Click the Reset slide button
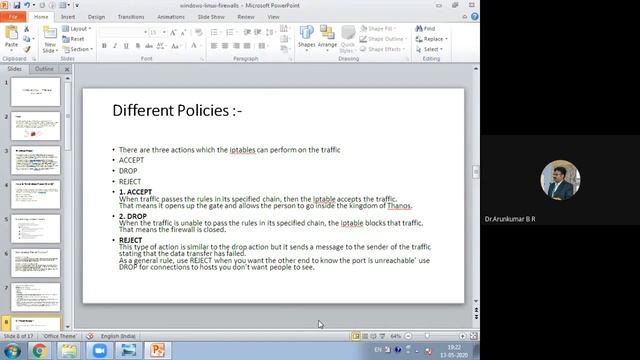The width and height of the screenshot is (640, 360). pos(73,39)
